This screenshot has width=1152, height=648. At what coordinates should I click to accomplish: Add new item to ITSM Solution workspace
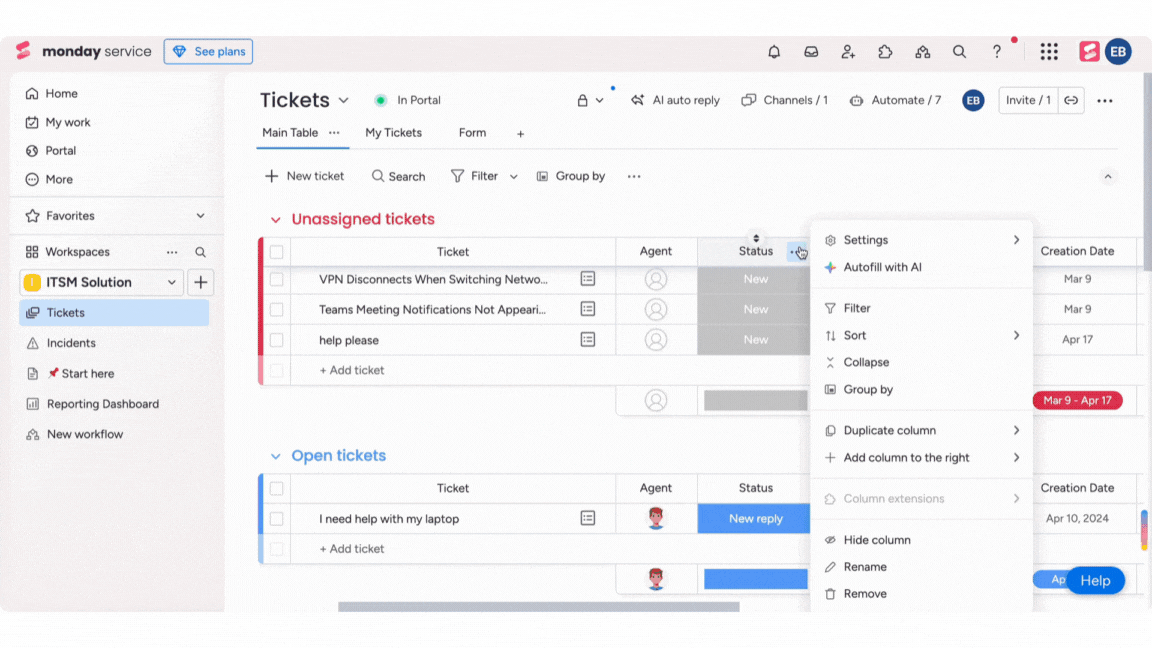(x=201, y=282)
